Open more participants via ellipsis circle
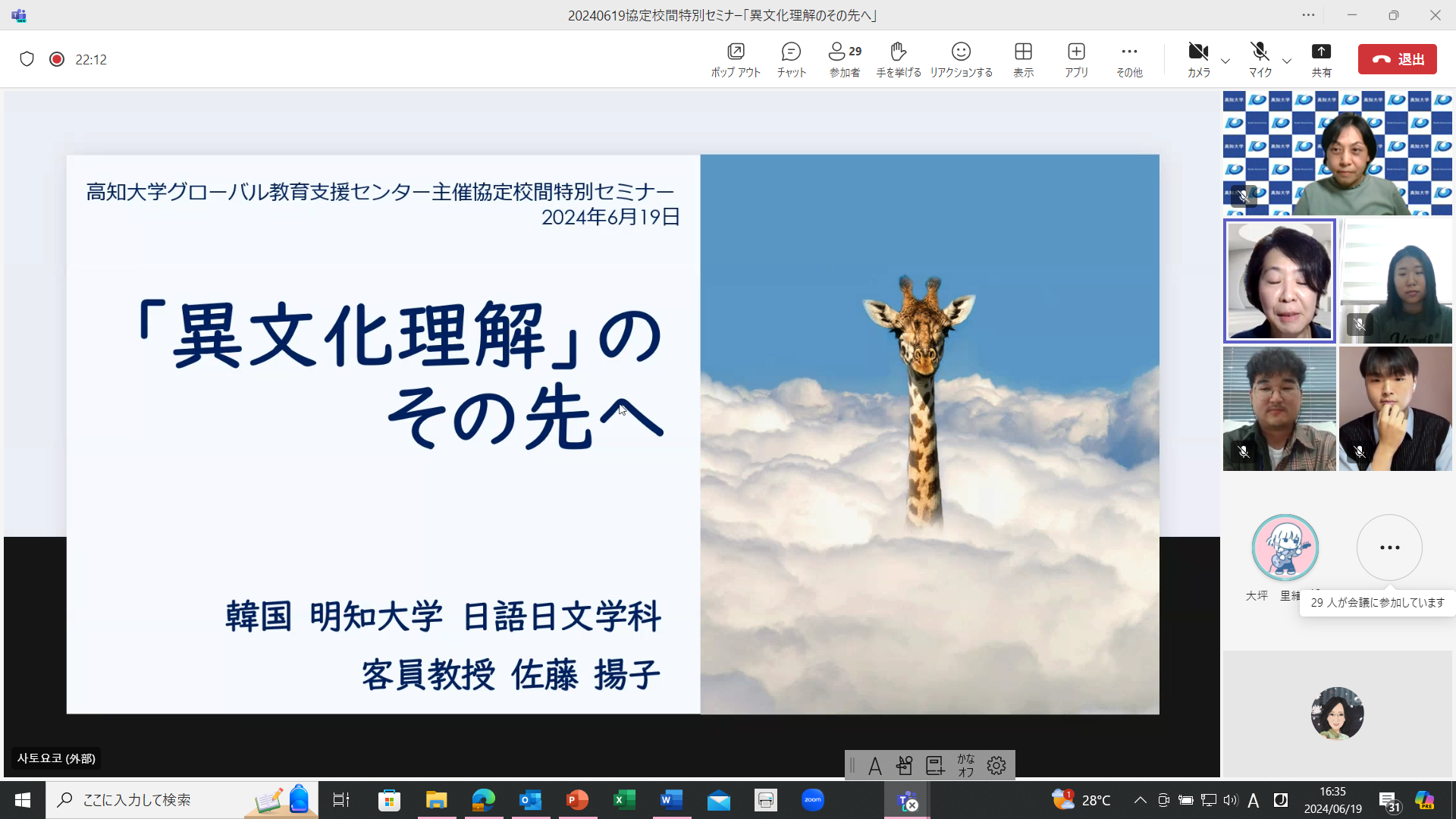The image size is (1456, 819). pyautogui.click(x=1389, y=548)
